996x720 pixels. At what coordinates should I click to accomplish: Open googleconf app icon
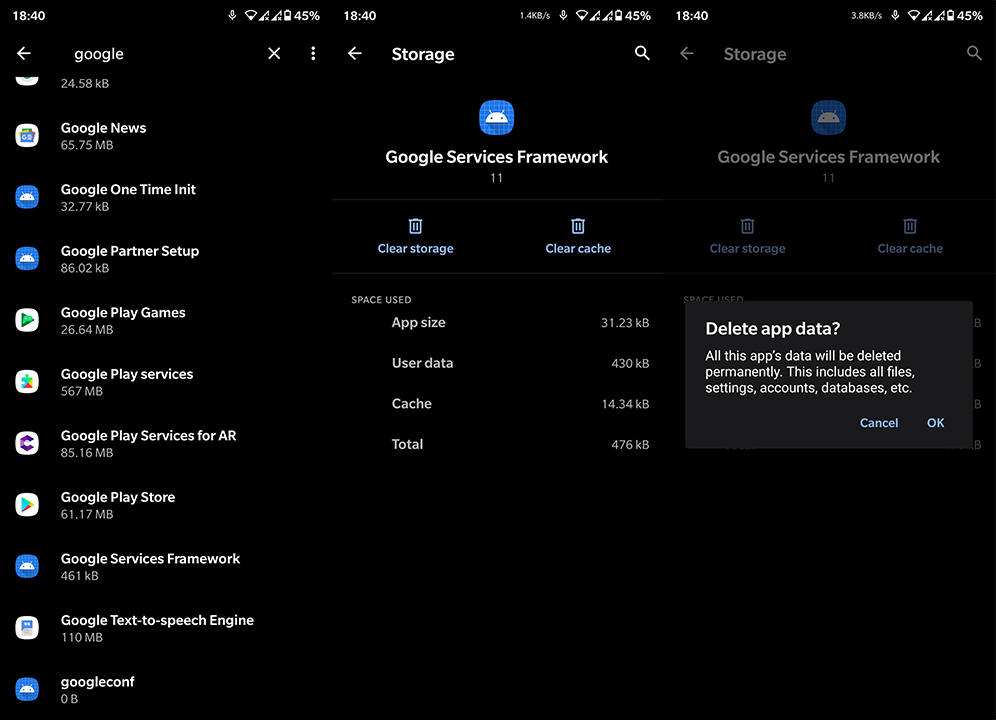point(27,689)
